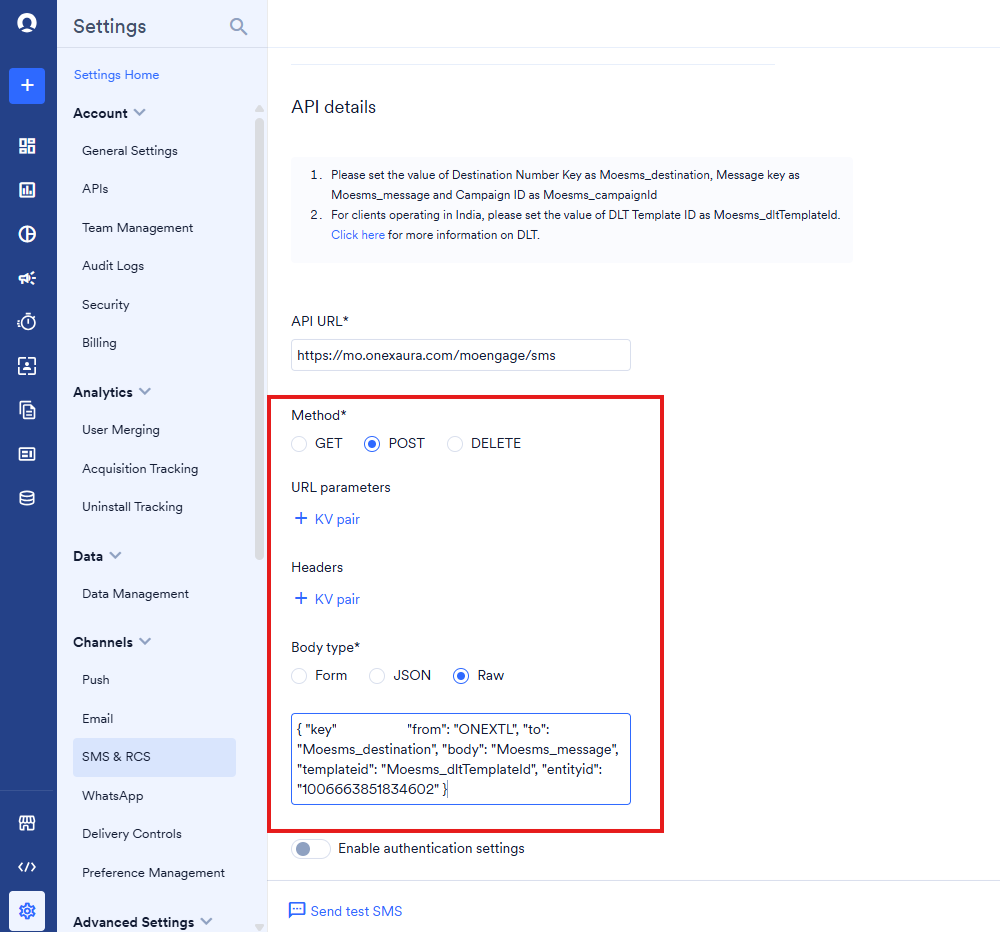This screenshot has width=1000, height=932.
Task: Open Billing menu item
Action: (99, 343)
